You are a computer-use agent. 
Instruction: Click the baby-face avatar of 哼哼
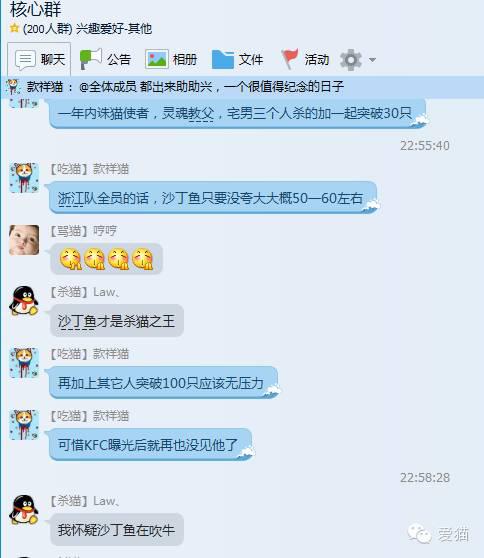click(24, 240)
